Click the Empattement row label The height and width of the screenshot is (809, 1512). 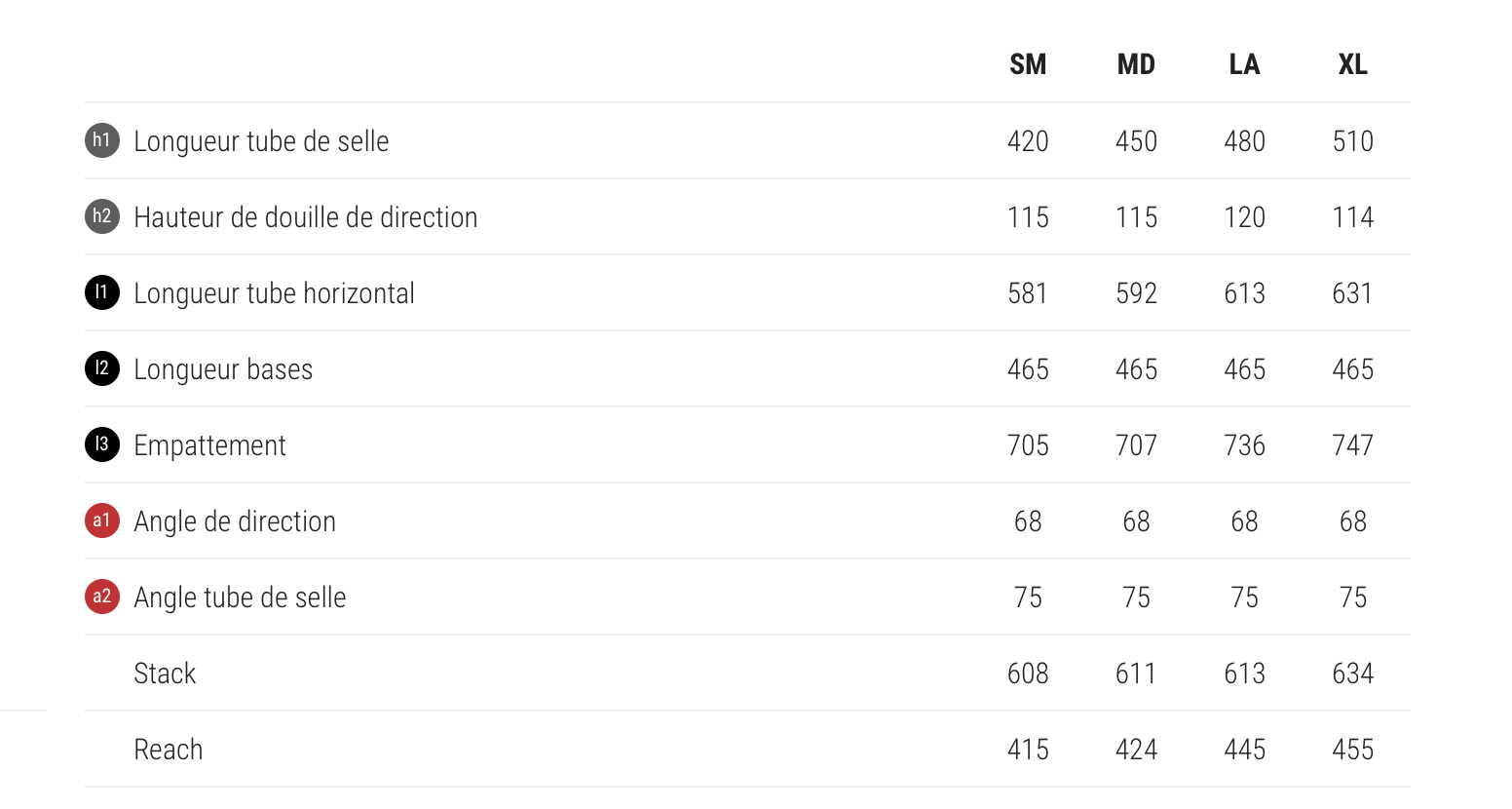(209, 445)
